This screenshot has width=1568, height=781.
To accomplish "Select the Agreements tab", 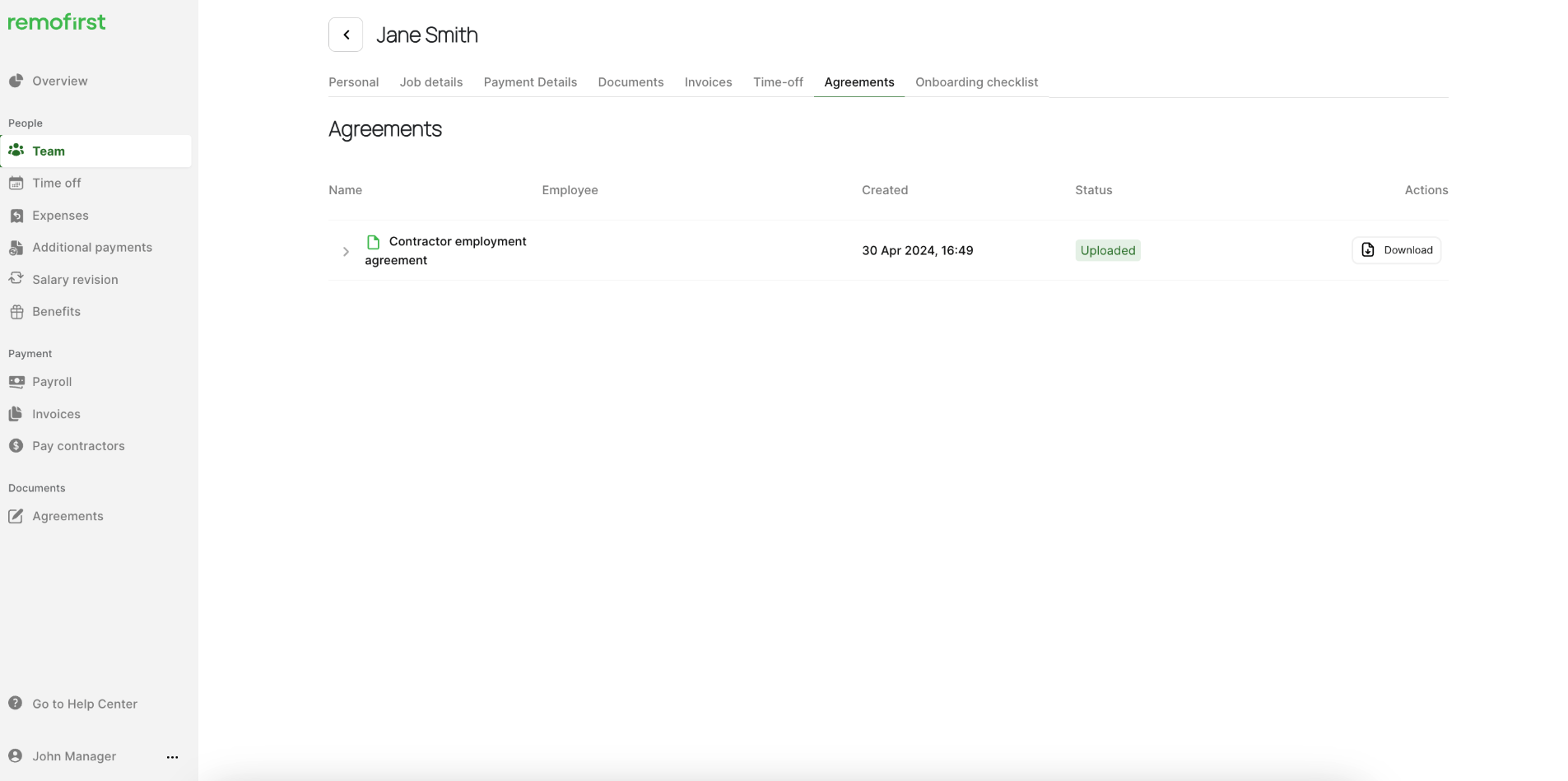I will (x=859, y=82).
